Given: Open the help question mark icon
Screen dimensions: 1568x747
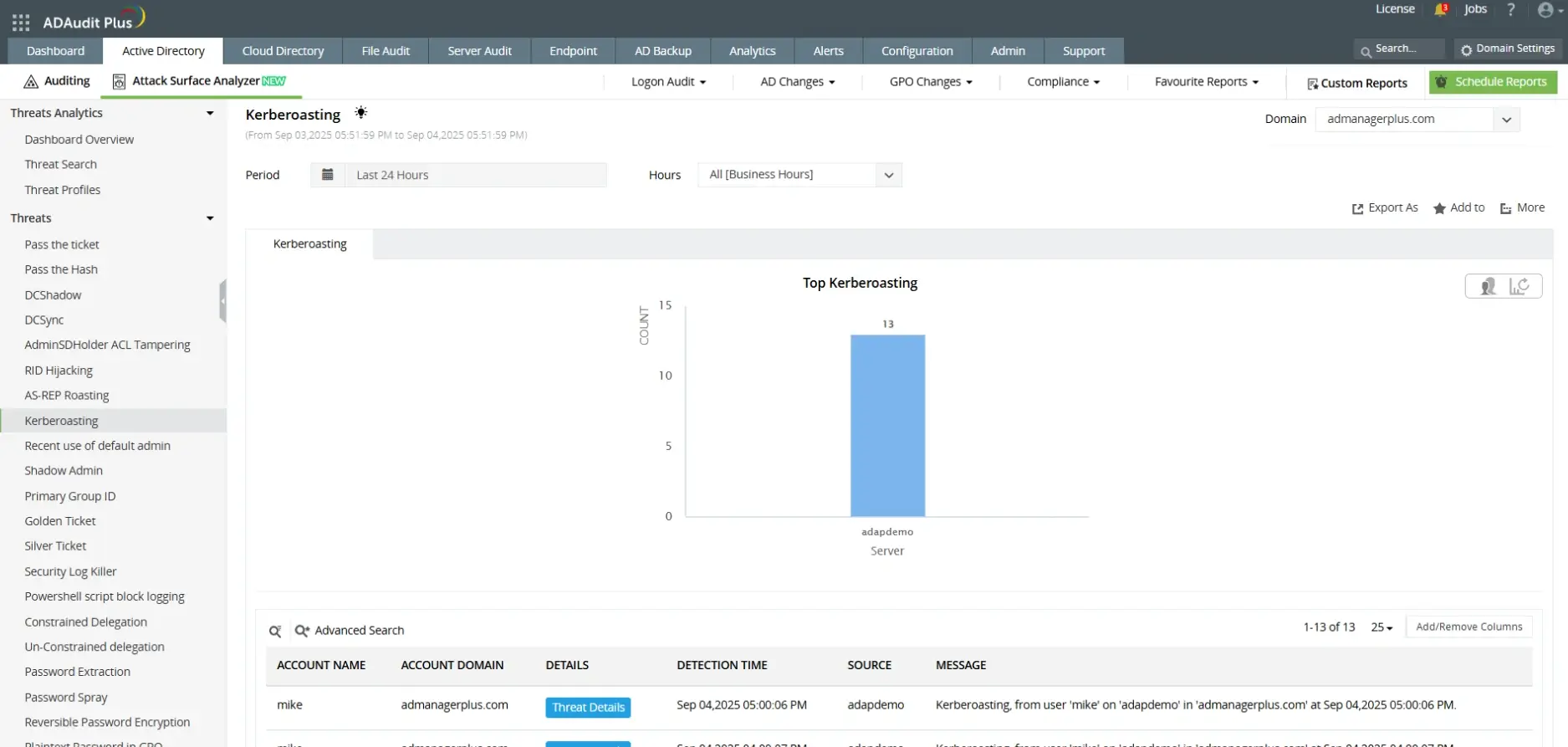Looking at the screenshot, I should coord(1511,10).
